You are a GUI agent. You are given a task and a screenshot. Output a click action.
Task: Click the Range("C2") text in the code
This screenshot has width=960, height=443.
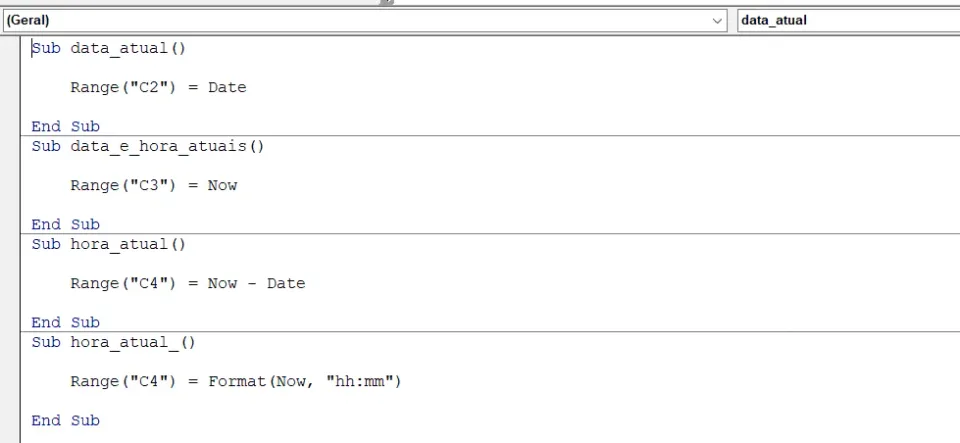point(123,87)
